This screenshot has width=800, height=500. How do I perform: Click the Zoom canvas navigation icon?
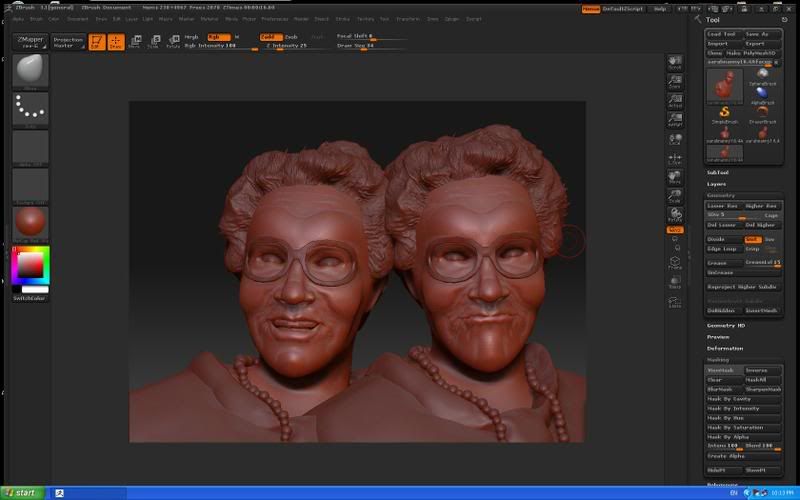coord(675,82)
